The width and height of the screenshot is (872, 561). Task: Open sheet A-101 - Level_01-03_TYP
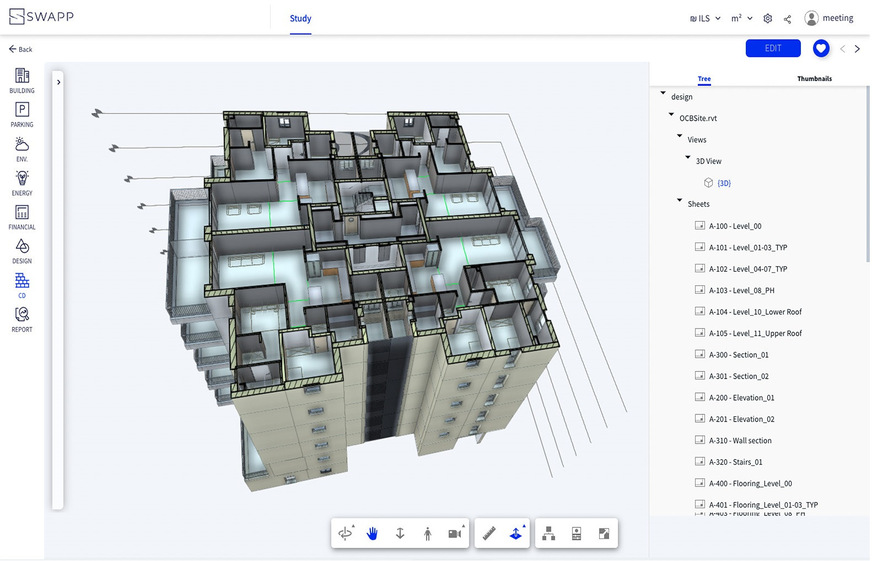741,247
